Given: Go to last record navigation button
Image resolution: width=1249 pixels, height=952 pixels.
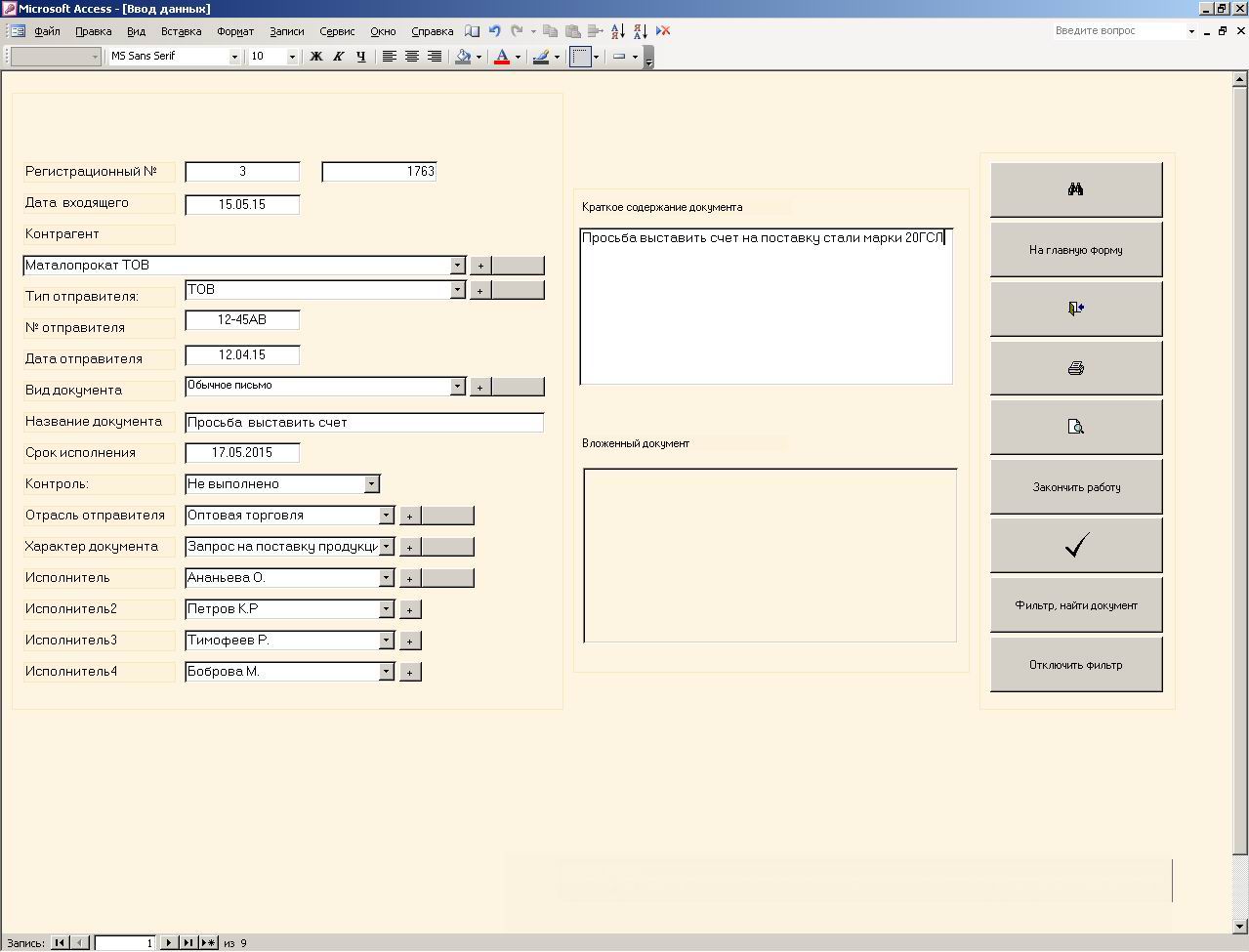Looking at the screenshot, I should [x=187, y=943].
